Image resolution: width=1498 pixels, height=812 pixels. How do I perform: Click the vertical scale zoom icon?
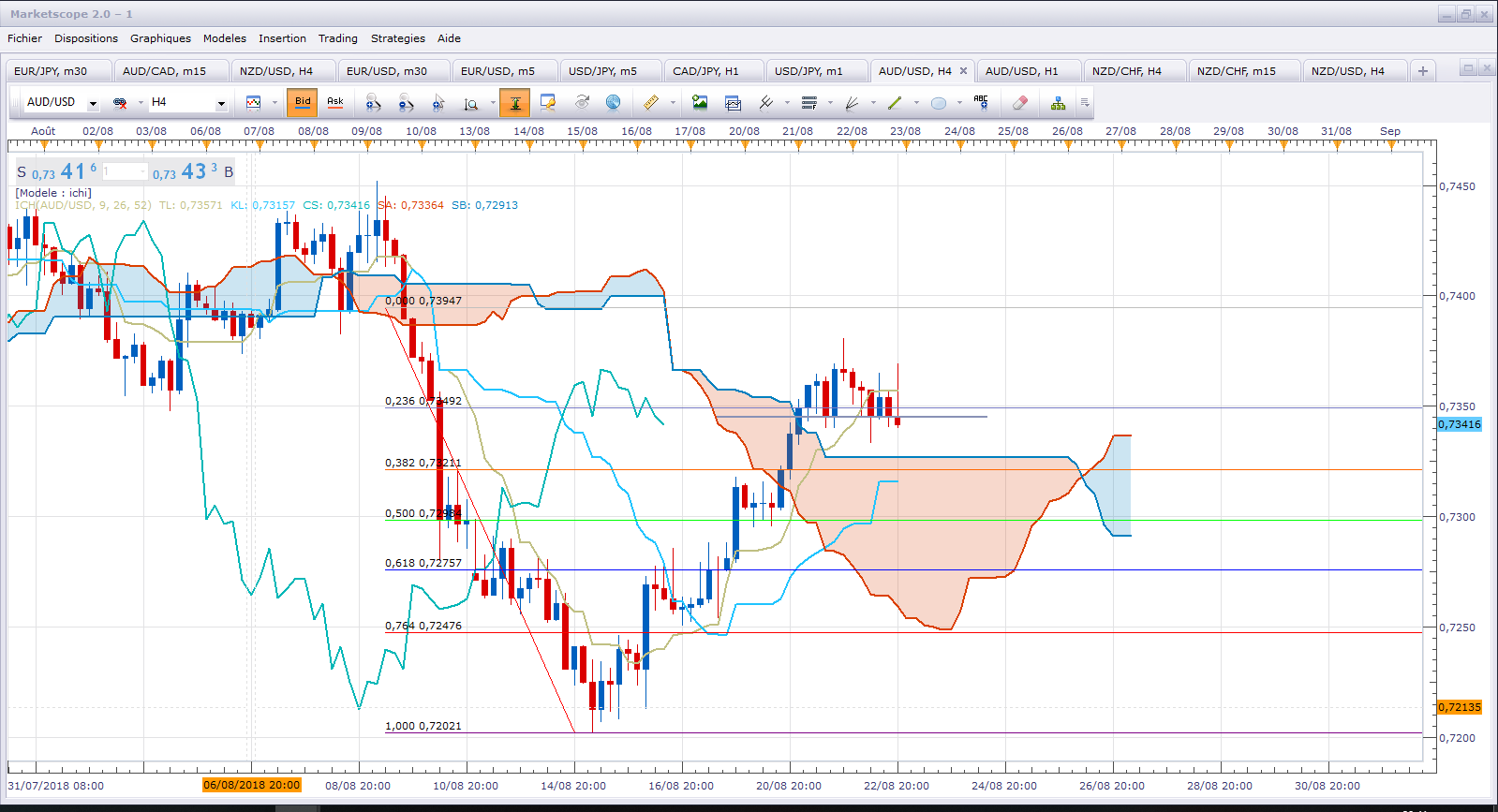click(471, 103)
